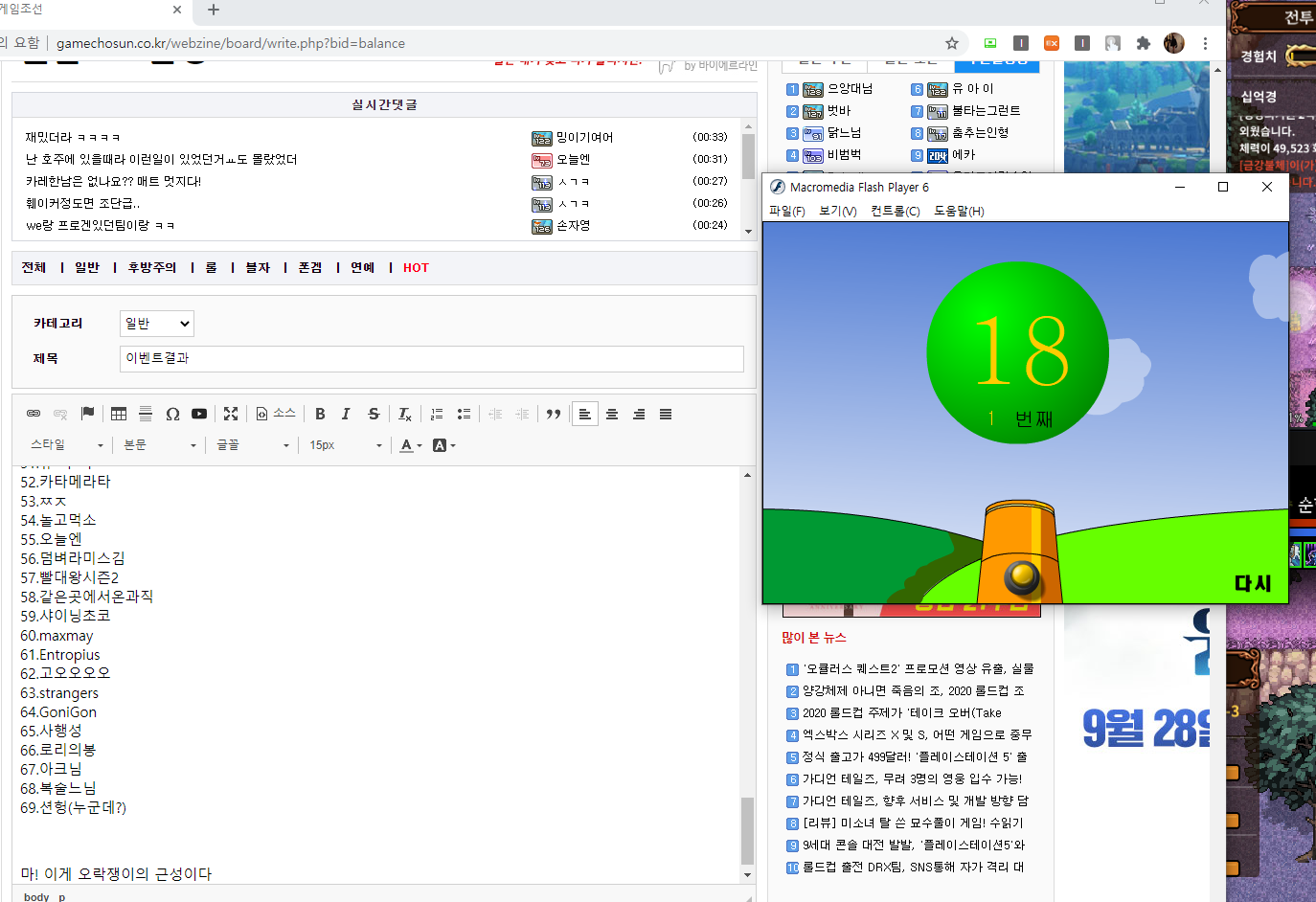Image resolution: width=1316 pixels, height=902 pixels.
Task: Open the special character Omega tool
Action: pos(172,414)
